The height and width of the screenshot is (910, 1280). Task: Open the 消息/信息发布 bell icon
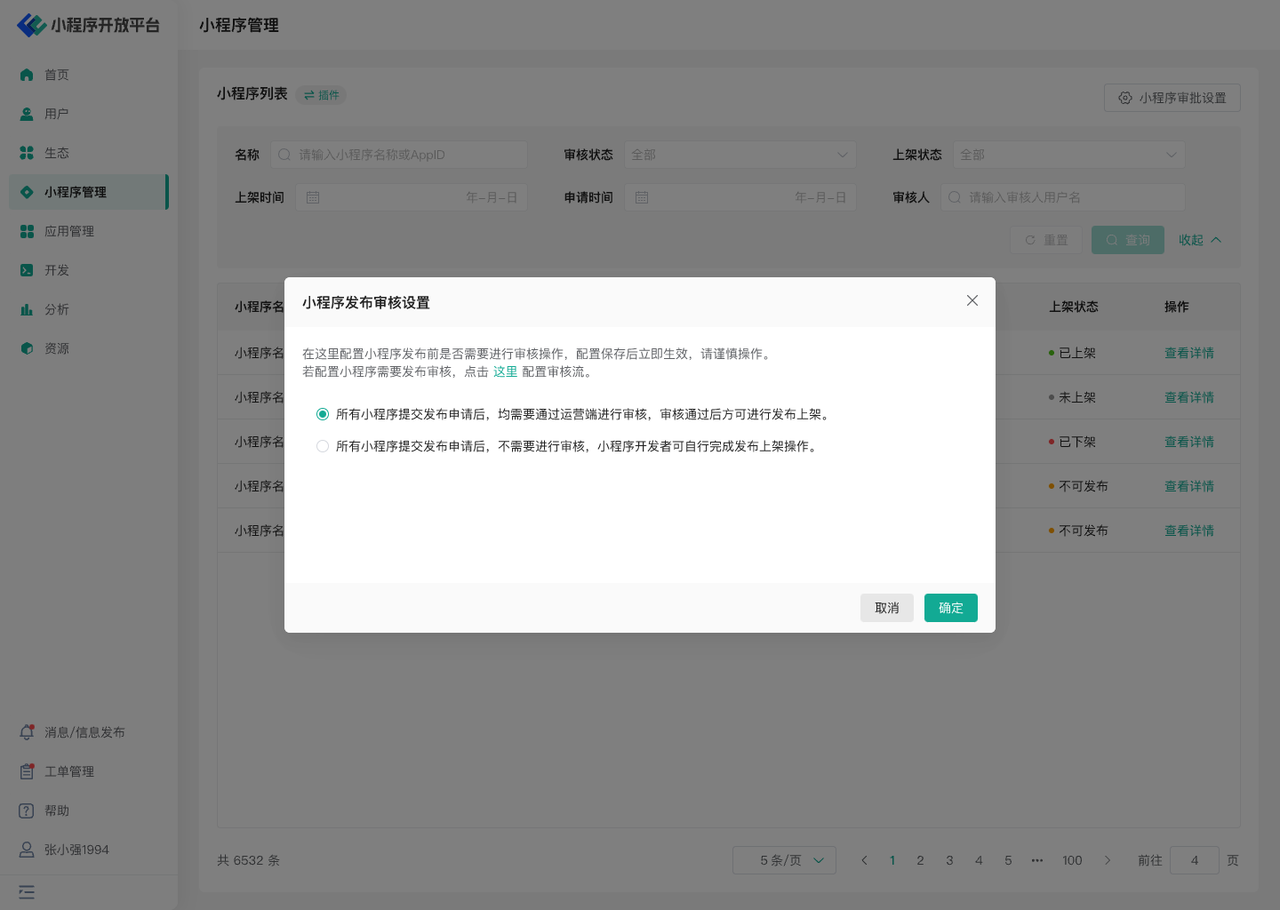(27, 732)
